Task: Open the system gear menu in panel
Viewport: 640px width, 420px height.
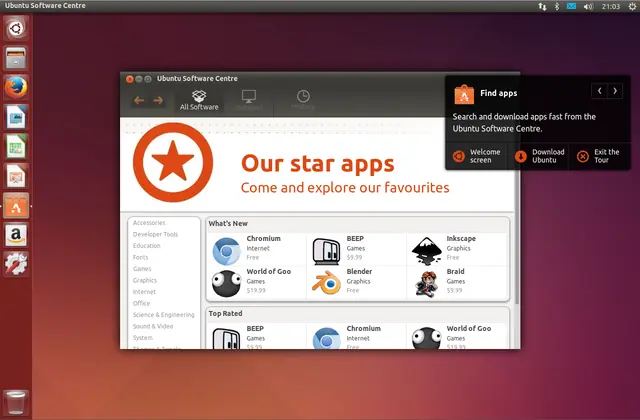Action: click(x=632, y=6)
